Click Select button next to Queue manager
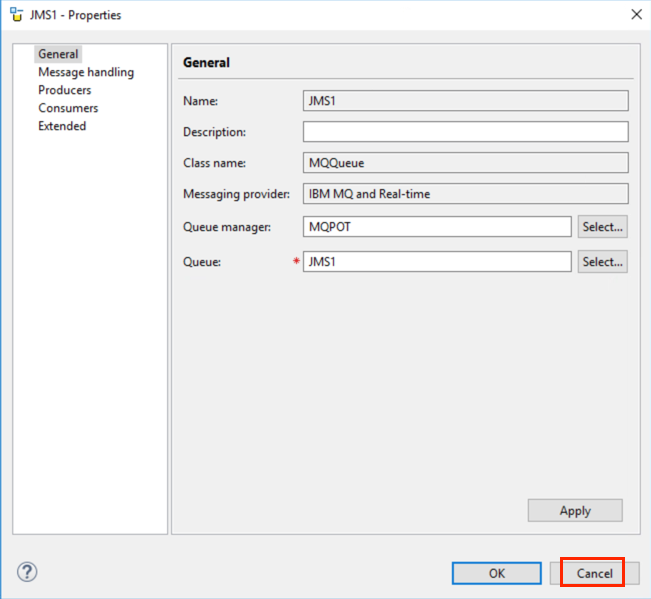Viewport: 651px width, 599px height. point(602,227)
